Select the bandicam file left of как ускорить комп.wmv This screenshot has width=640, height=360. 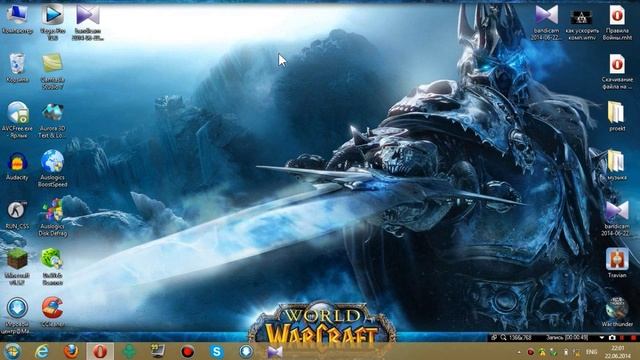click(547, 21)
